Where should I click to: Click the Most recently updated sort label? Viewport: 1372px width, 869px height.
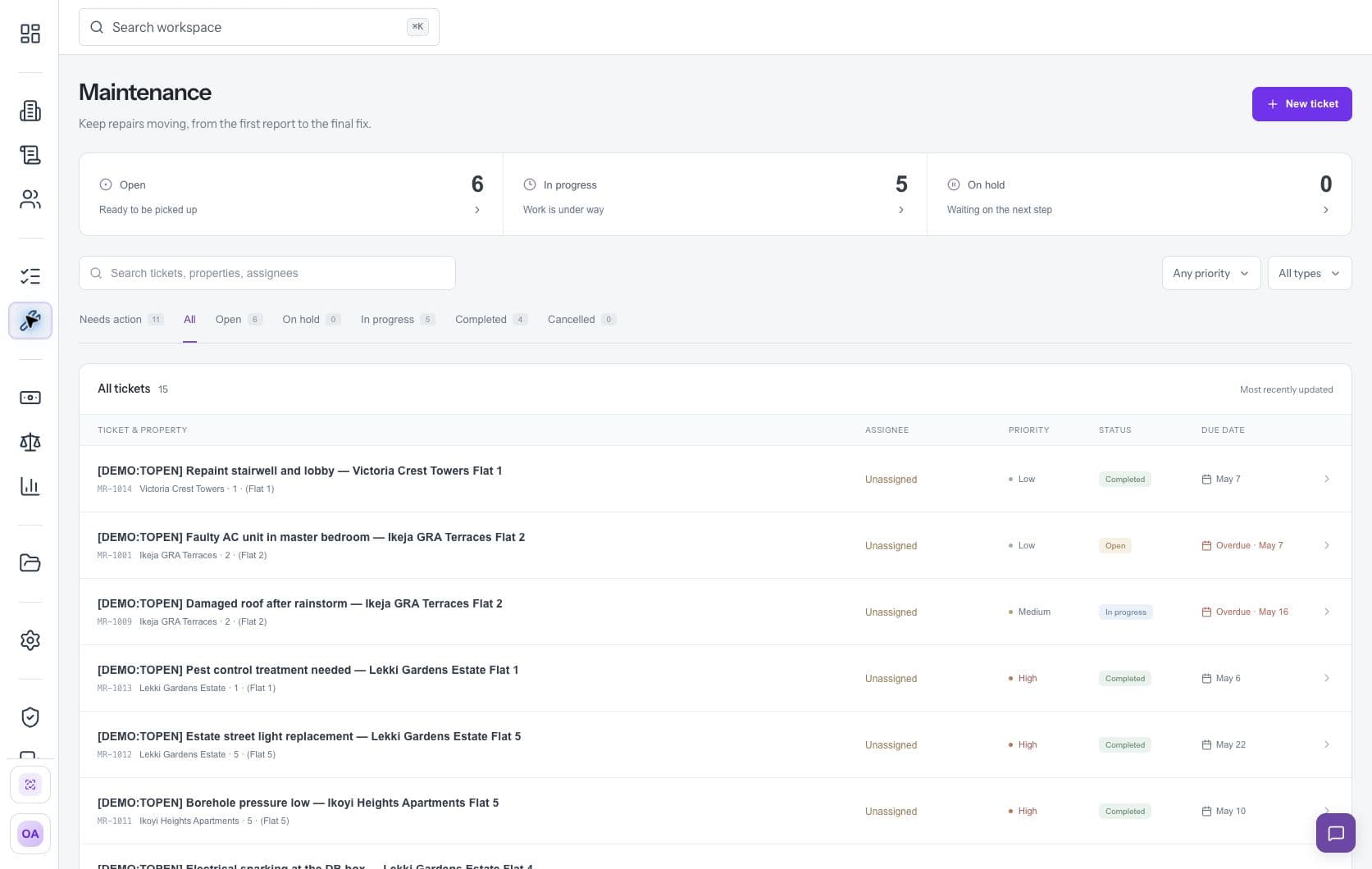point(1286,389)
